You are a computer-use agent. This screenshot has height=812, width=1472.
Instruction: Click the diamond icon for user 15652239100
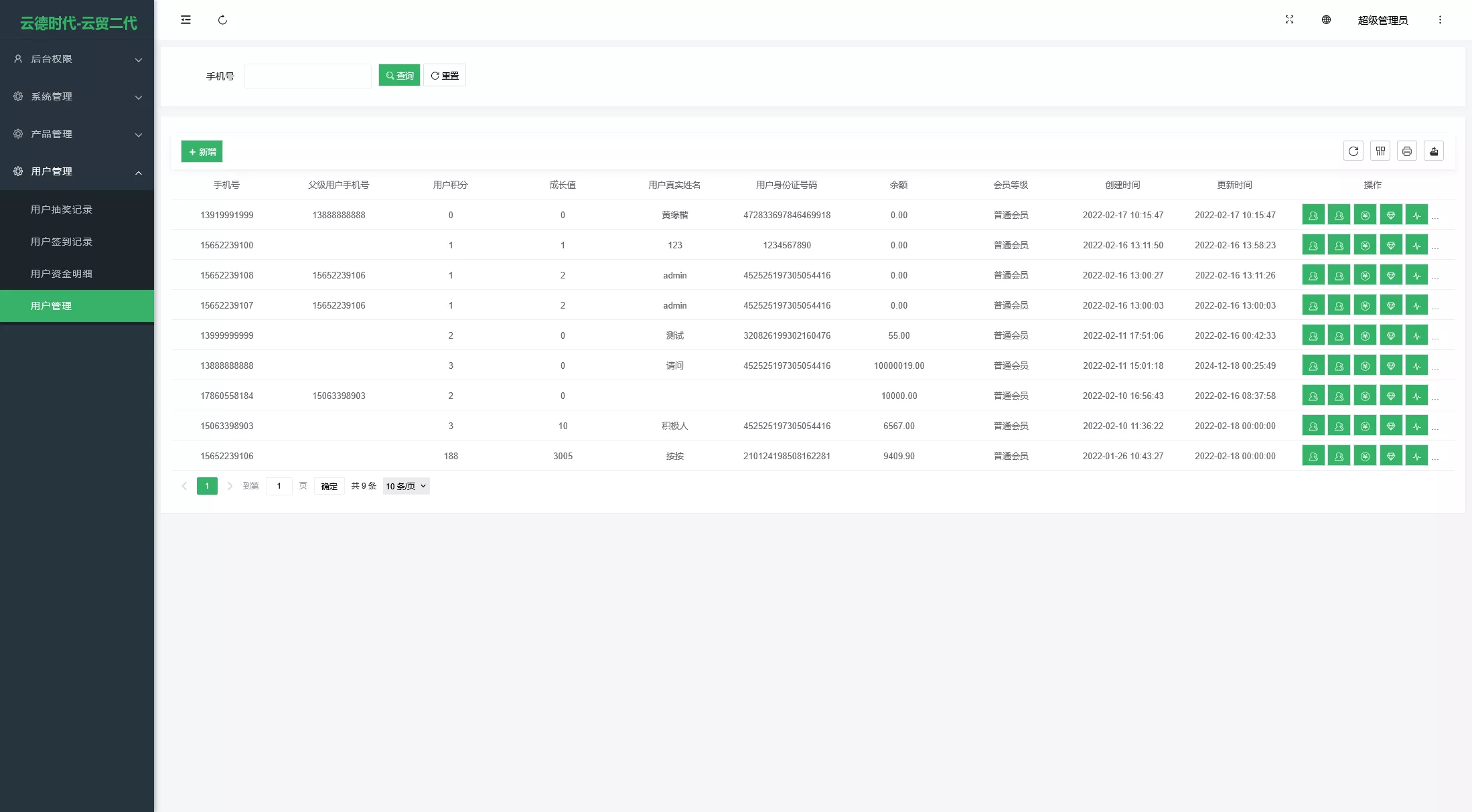pyautogui.click(x=1391, y=245)
